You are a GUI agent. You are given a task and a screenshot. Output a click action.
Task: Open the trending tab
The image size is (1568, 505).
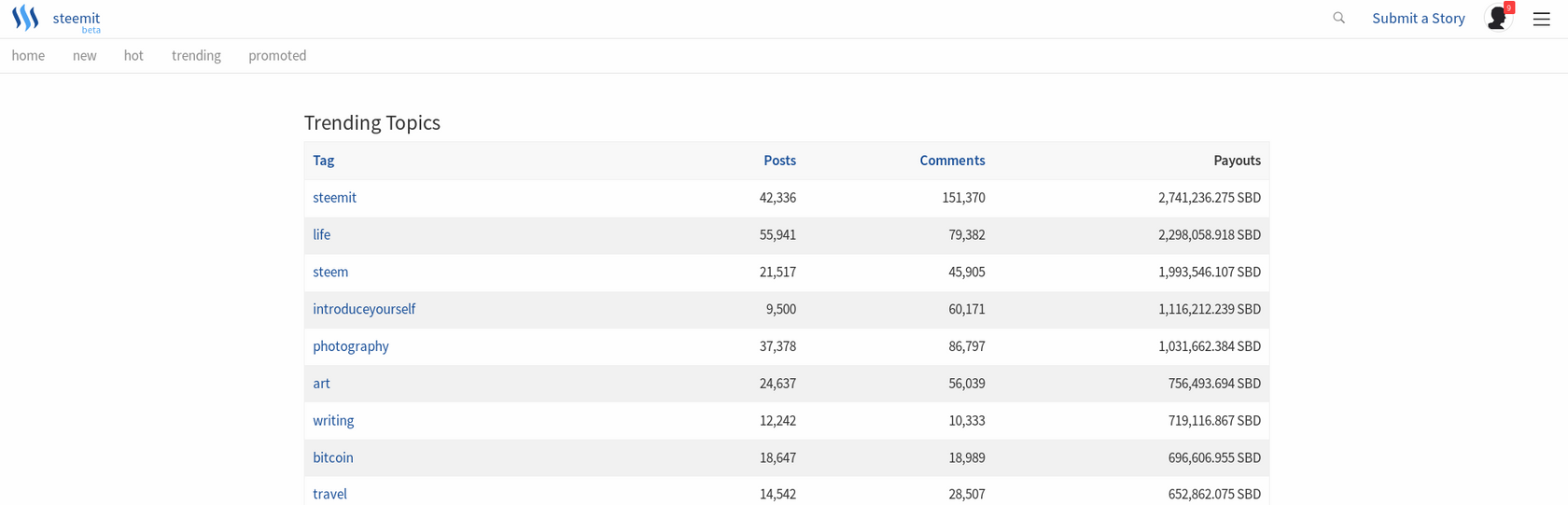[196, 56]
